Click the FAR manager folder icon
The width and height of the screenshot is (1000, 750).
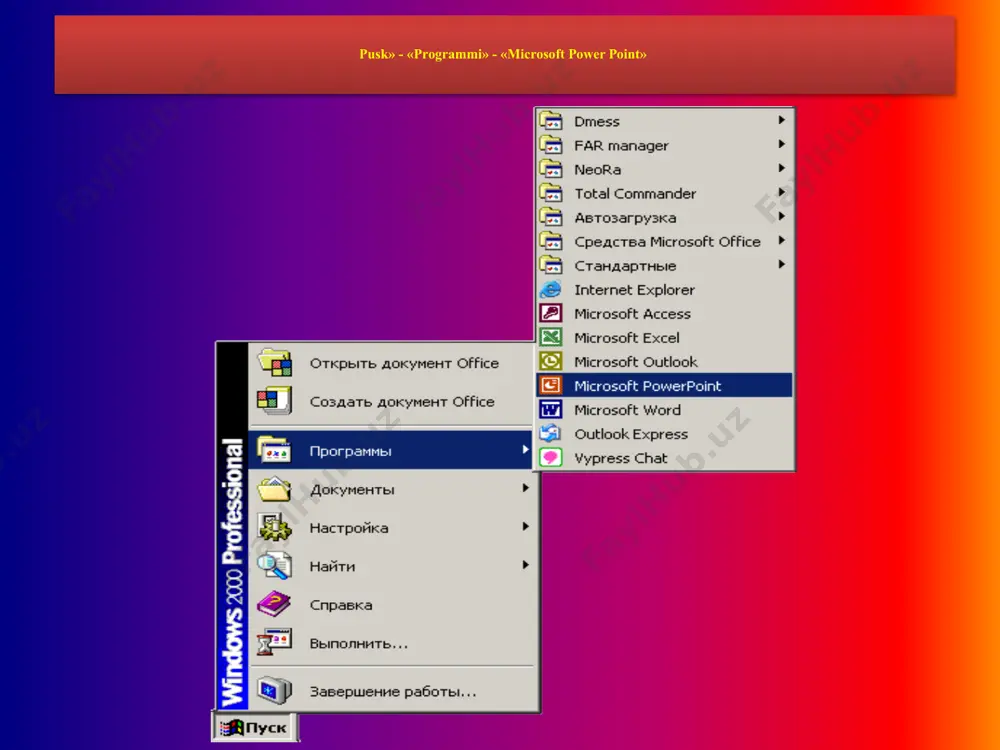pos(551,145)
